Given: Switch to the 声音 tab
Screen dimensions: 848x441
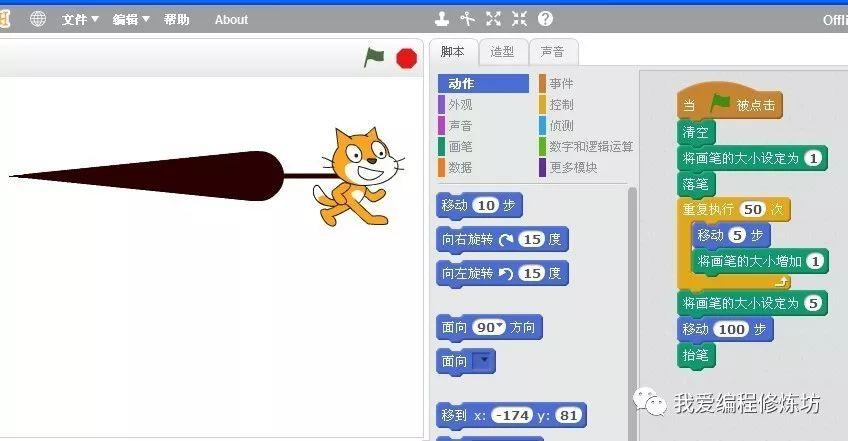Looking at the screenshot, I should click(553, 52).
